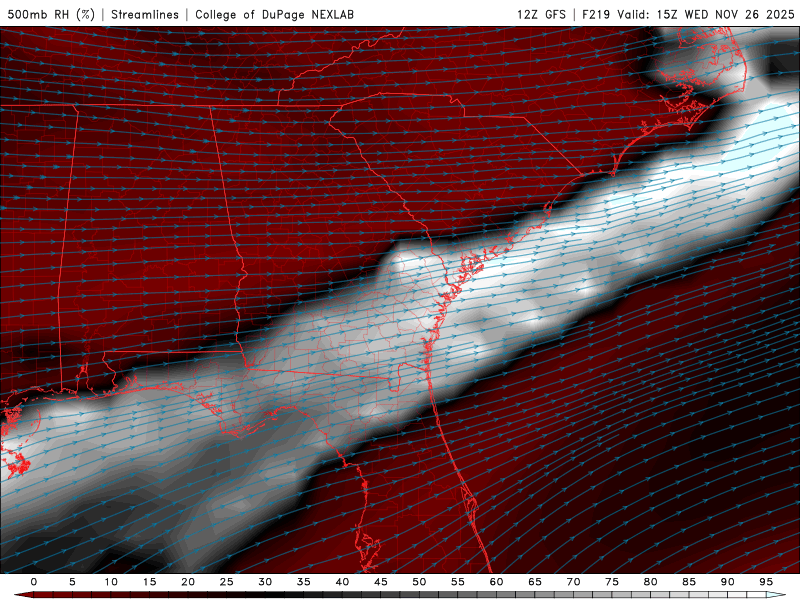Click "Valid: 15Z WED NOV 26 2025" text
Image resolution: width=800 pixels, height=600 pixels.
coord(706,14)
